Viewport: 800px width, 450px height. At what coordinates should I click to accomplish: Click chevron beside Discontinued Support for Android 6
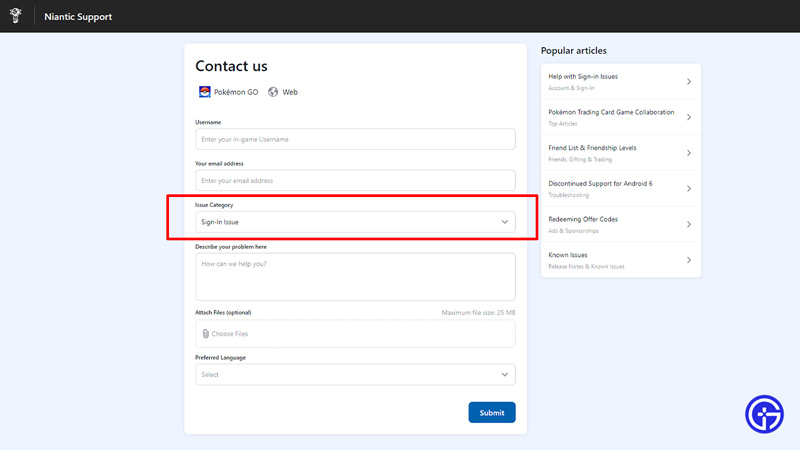pos(689,189)
